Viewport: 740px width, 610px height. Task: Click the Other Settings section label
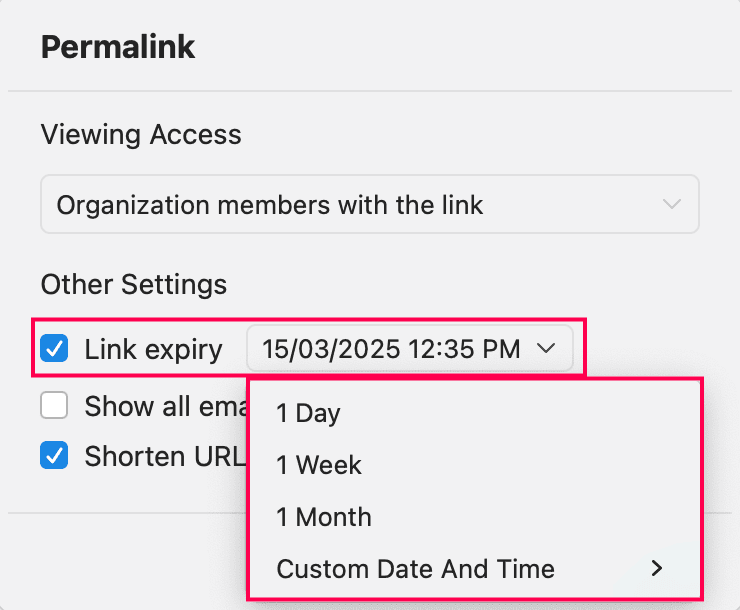(134, 285)
